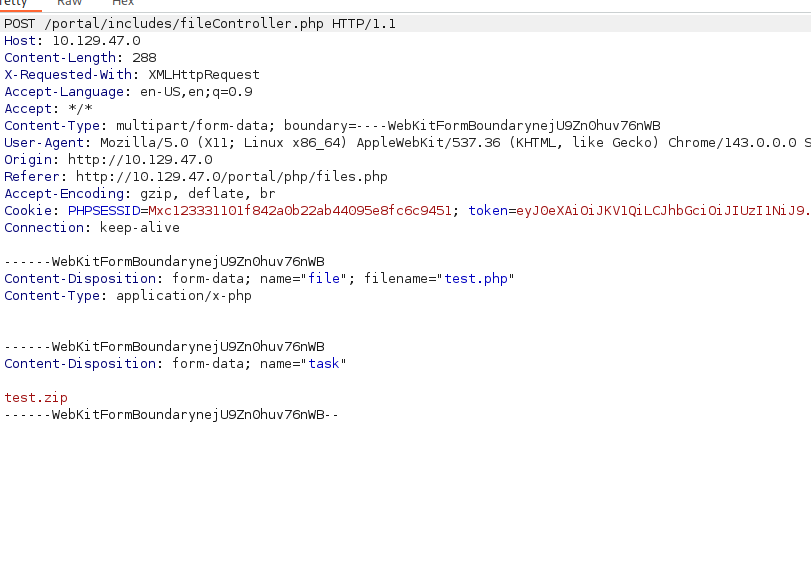Viewport: 811px width, 574px height.
Task: Click the PHPSESSID cookie value
Action: pos(300,211)
